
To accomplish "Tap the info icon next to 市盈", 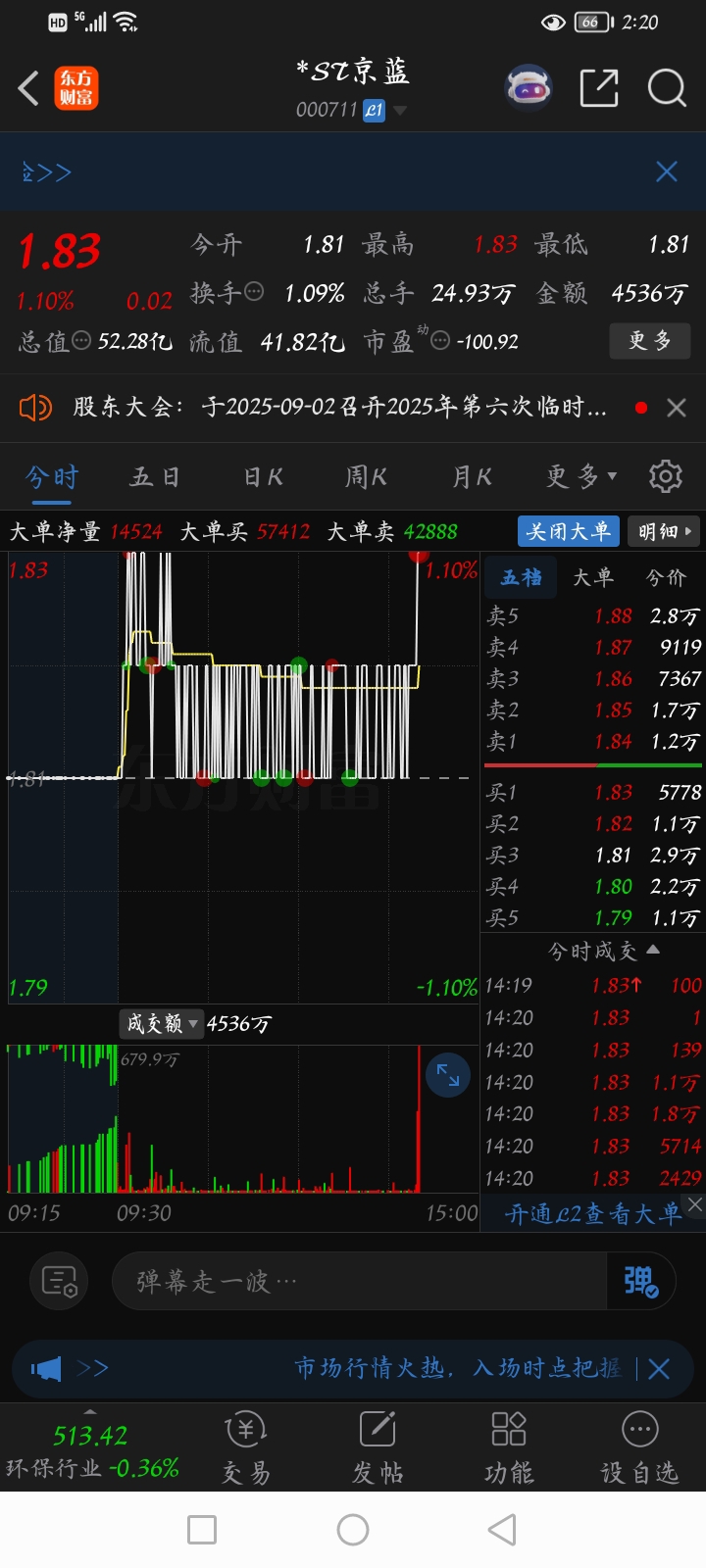I will pos(440,341).
